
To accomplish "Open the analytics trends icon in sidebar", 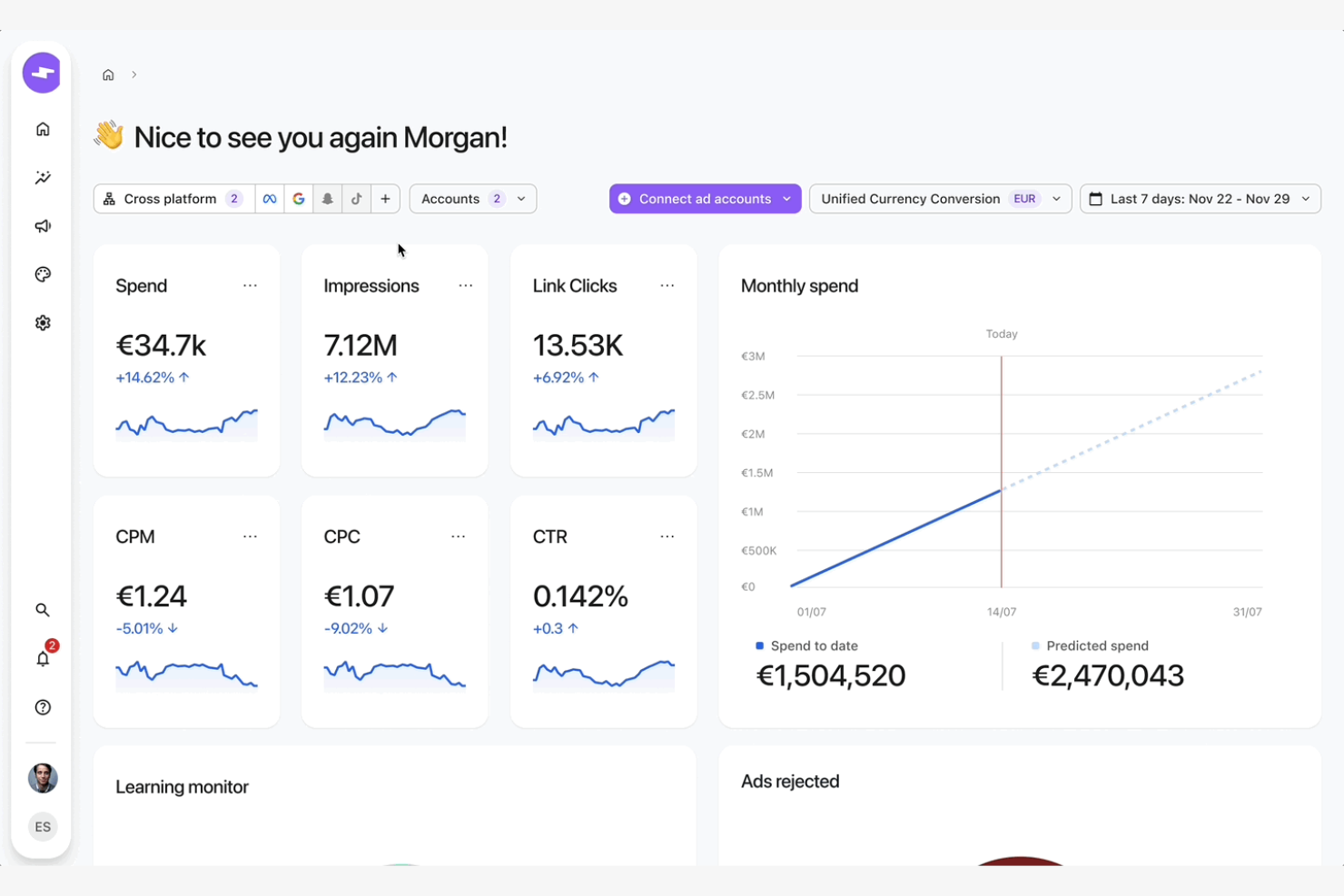I will (42, 178).
